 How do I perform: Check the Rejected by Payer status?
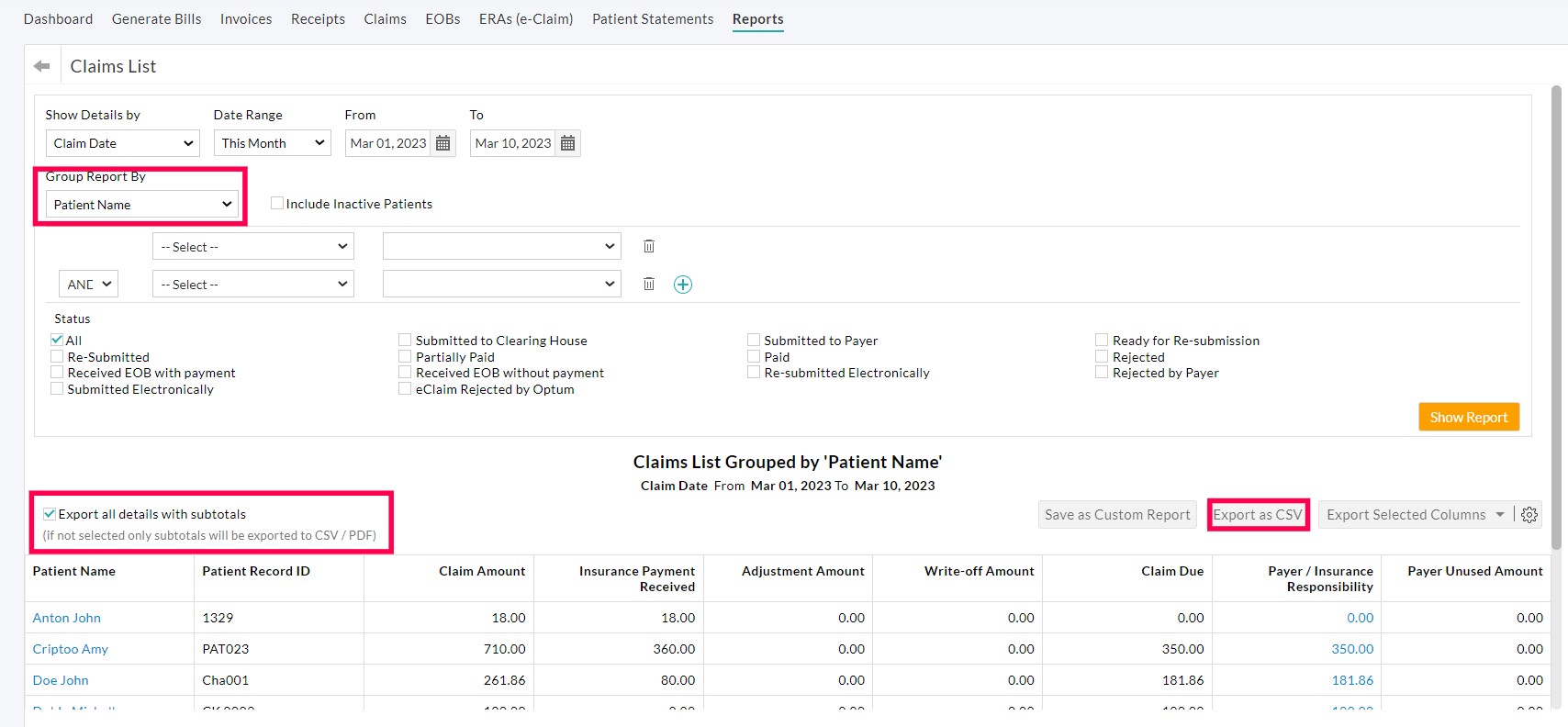coord(1102,373)
